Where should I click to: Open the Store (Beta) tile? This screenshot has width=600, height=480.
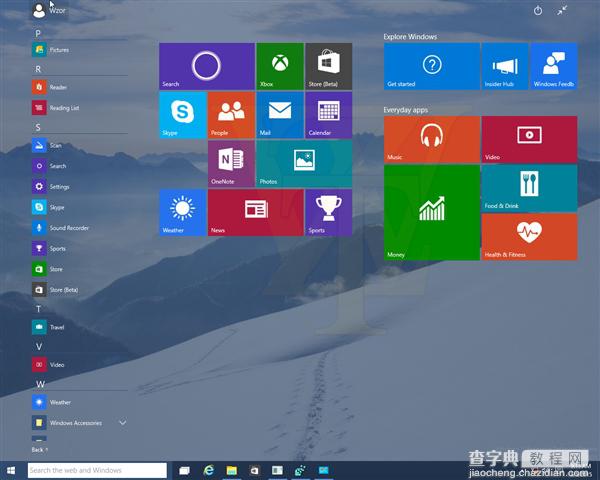[328, 66]
